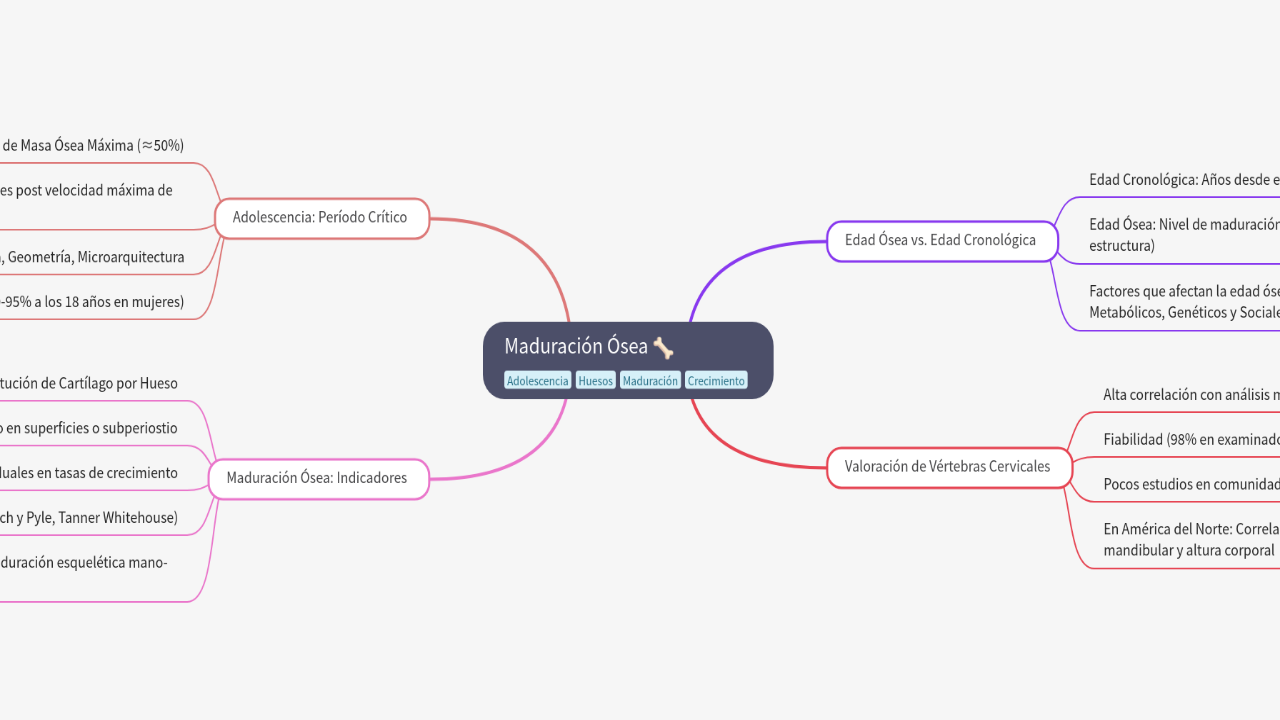Screen dimensions: 1280x720
Task: Click 'de Masa Ósea Máxima (≈50%)' text
Action: (x=92, y=145)
